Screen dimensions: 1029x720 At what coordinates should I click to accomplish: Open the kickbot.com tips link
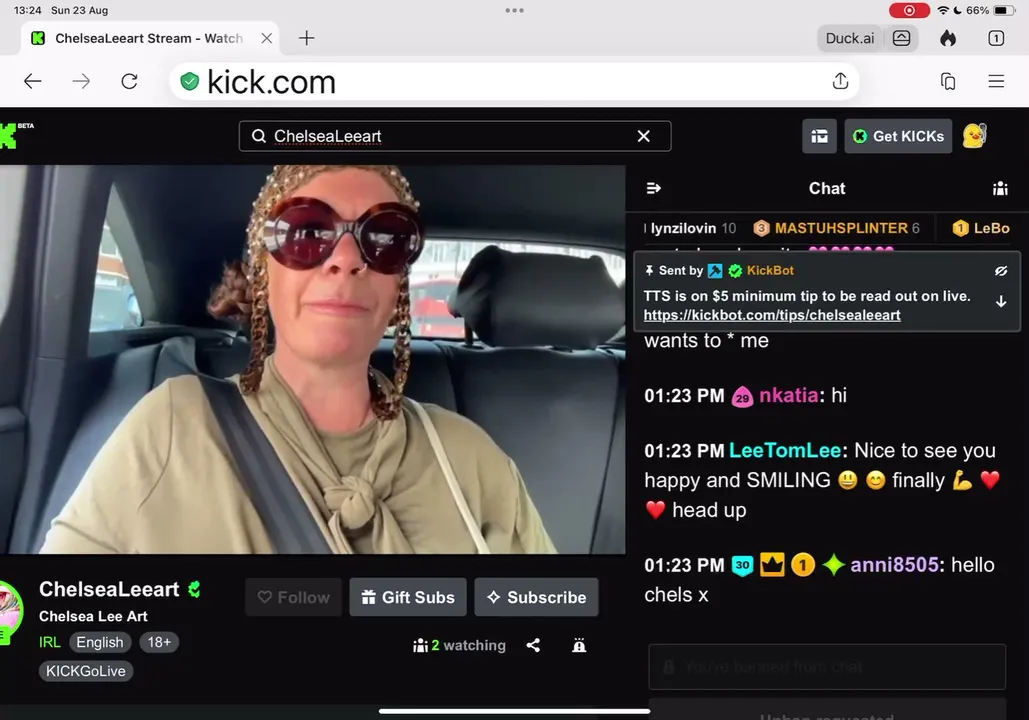click(772, 315)
